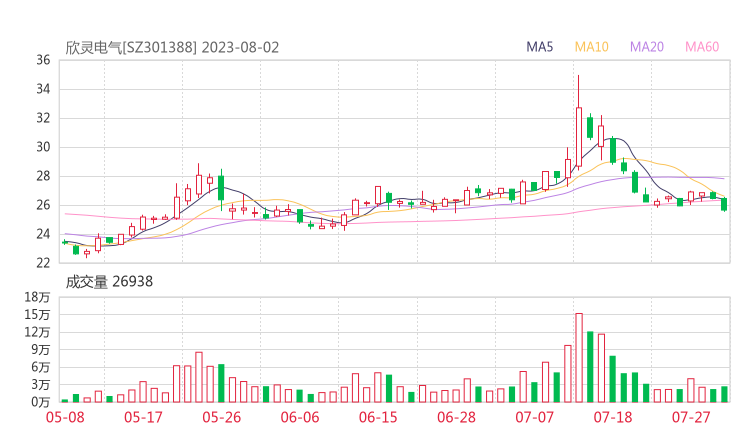Viewport: 740px width, 440px height.
Task: Click the 3万 volume axis label
Action: pyautogui.click(x=41, y=384)
